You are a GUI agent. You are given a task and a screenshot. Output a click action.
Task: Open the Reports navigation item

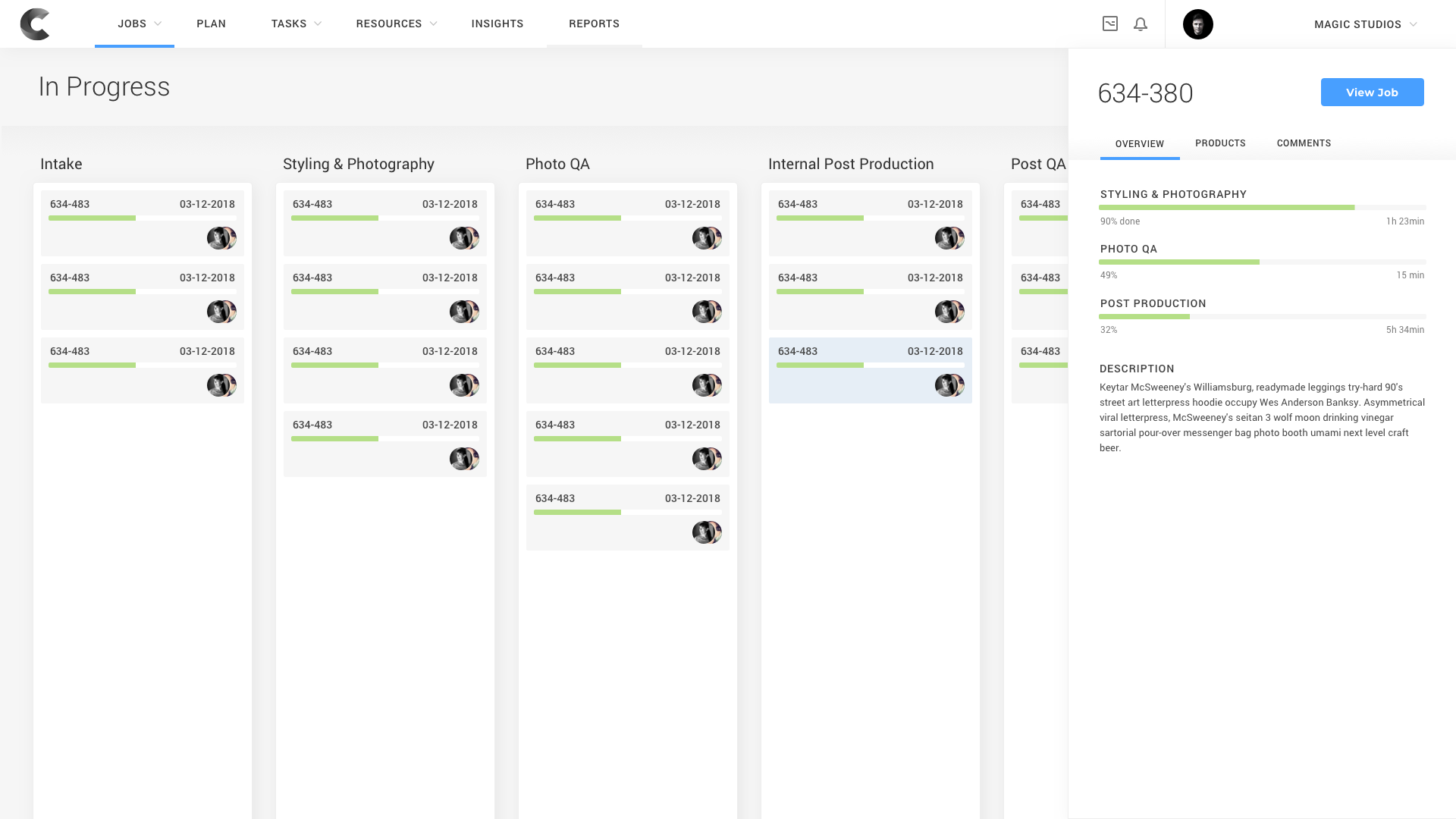pyautogui.click(x=594, y=24)
